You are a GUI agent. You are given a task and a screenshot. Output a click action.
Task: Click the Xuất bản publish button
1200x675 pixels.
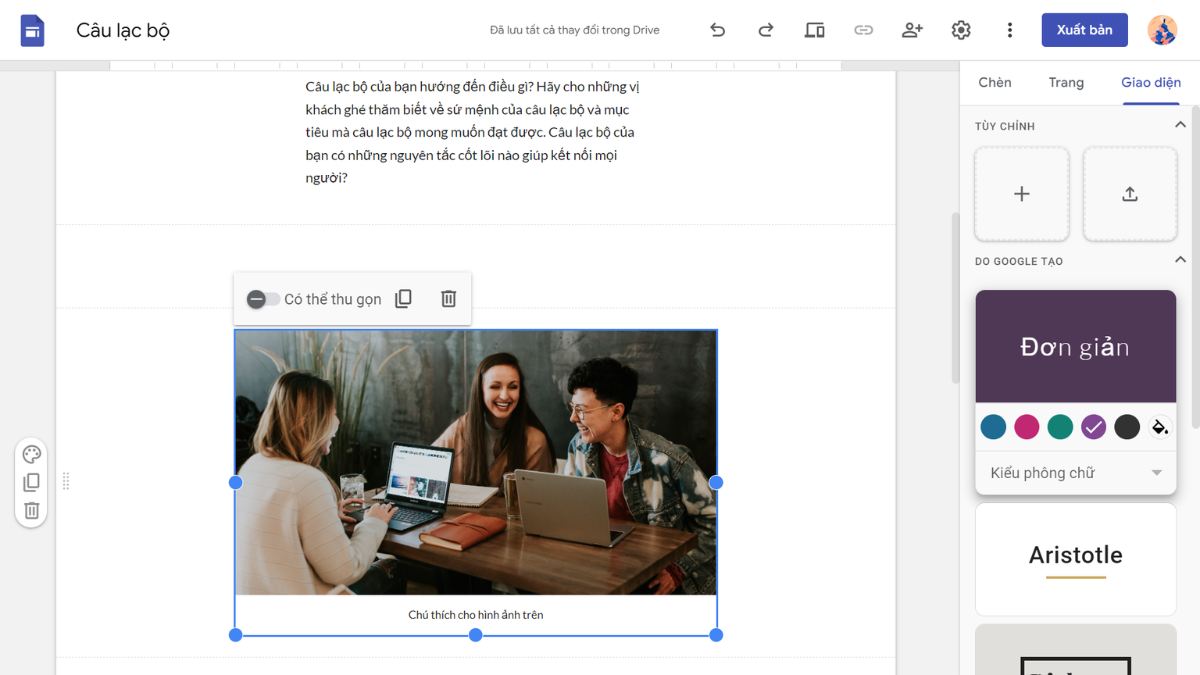pyautogui.click(x=1085, y=30)
